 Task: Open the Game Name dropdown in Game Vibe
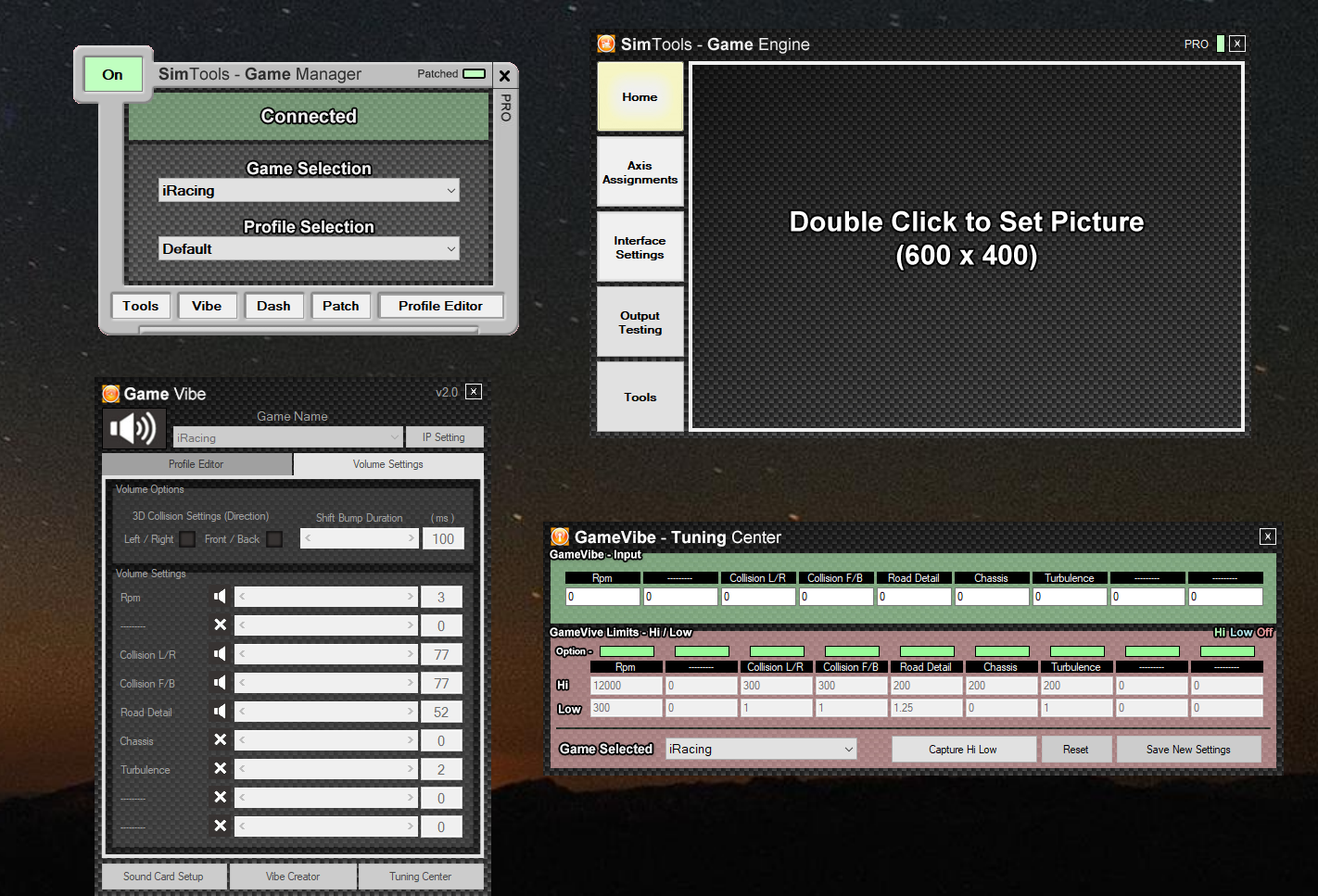click(x=288, y=437)
